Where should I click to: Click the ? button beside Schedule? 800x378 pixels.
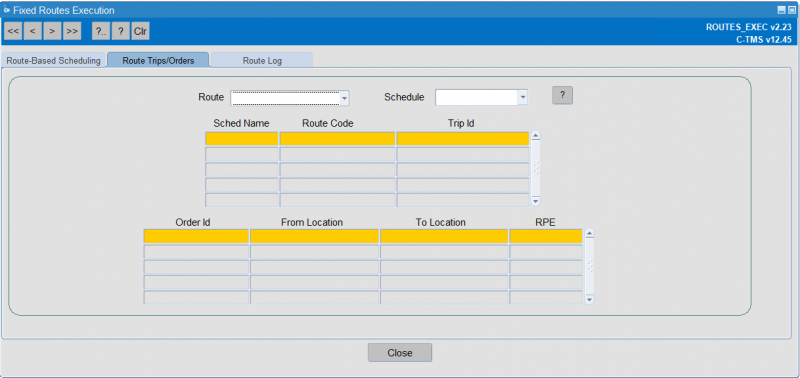(562, 95)
